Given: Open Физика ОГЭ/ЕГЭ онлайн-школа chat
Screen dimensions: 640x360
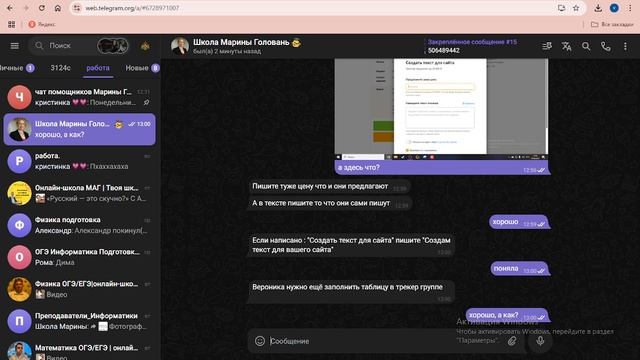Looking at the screenshot, I should (x=80, y=289).
